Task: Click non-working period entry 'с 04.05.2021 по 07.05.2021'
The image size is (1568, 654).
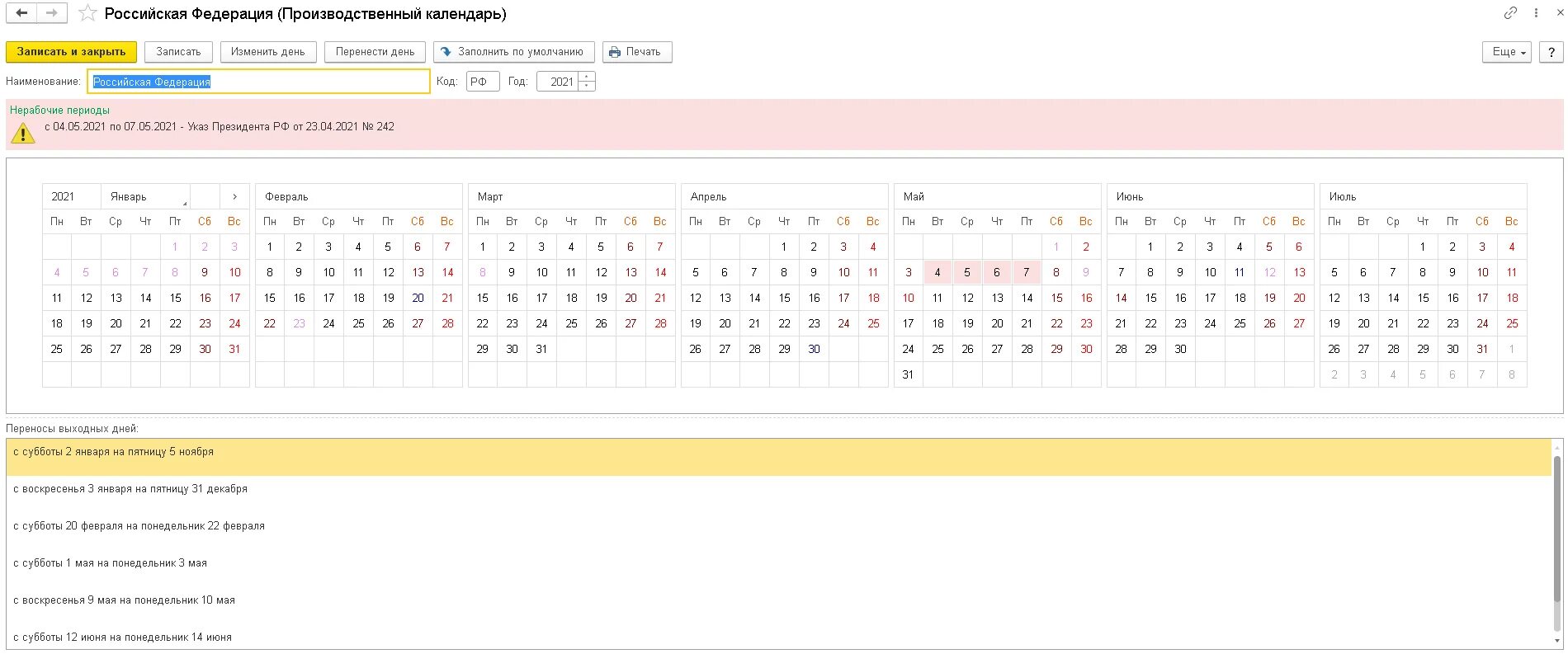Action: click(x=219, y=126)
